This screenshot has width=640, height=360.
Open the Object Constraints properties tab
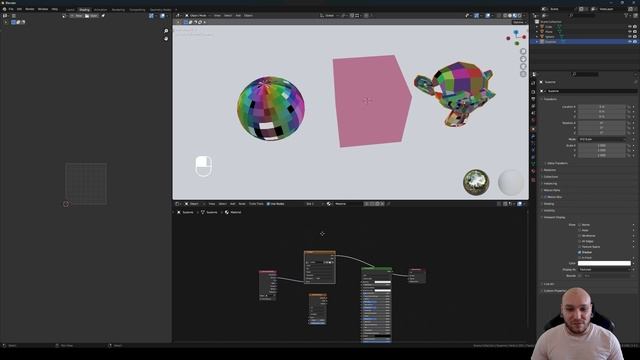pyautogui.click(x=533, y=157)
